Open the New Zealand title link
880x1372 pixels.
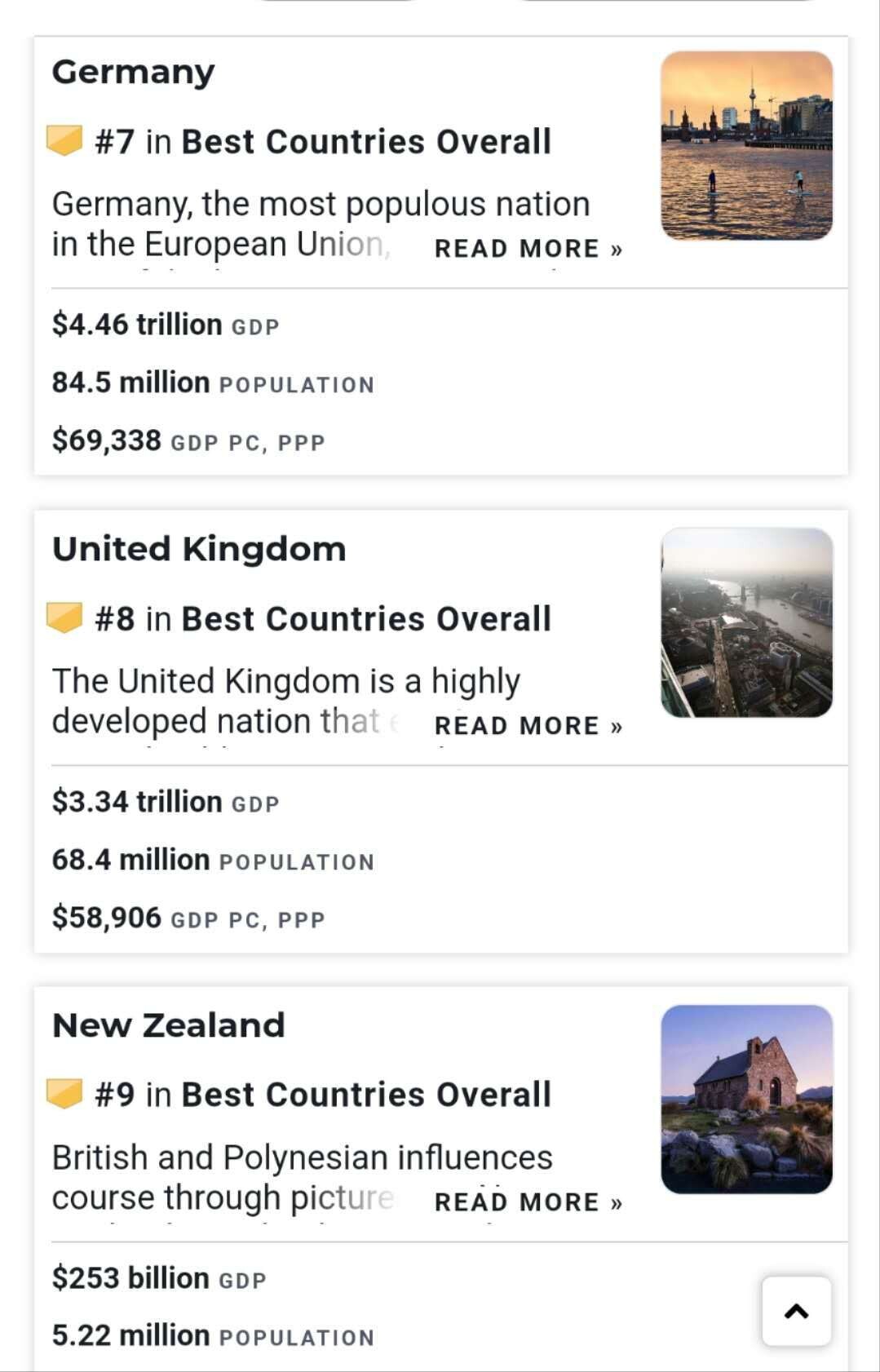169,1025
